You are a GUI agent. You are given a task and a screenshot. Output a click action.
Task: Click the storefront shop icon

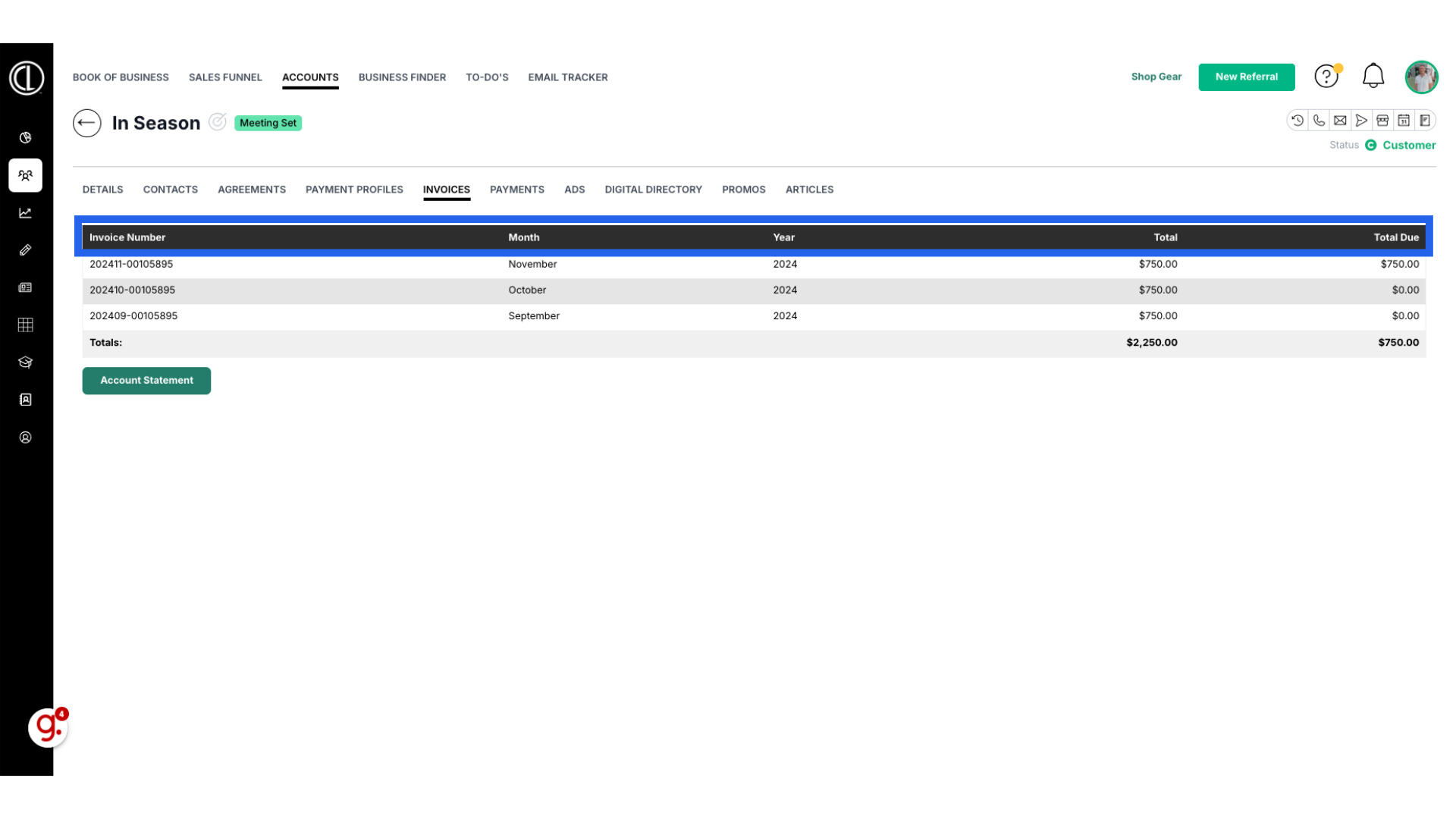point(1382,121)
